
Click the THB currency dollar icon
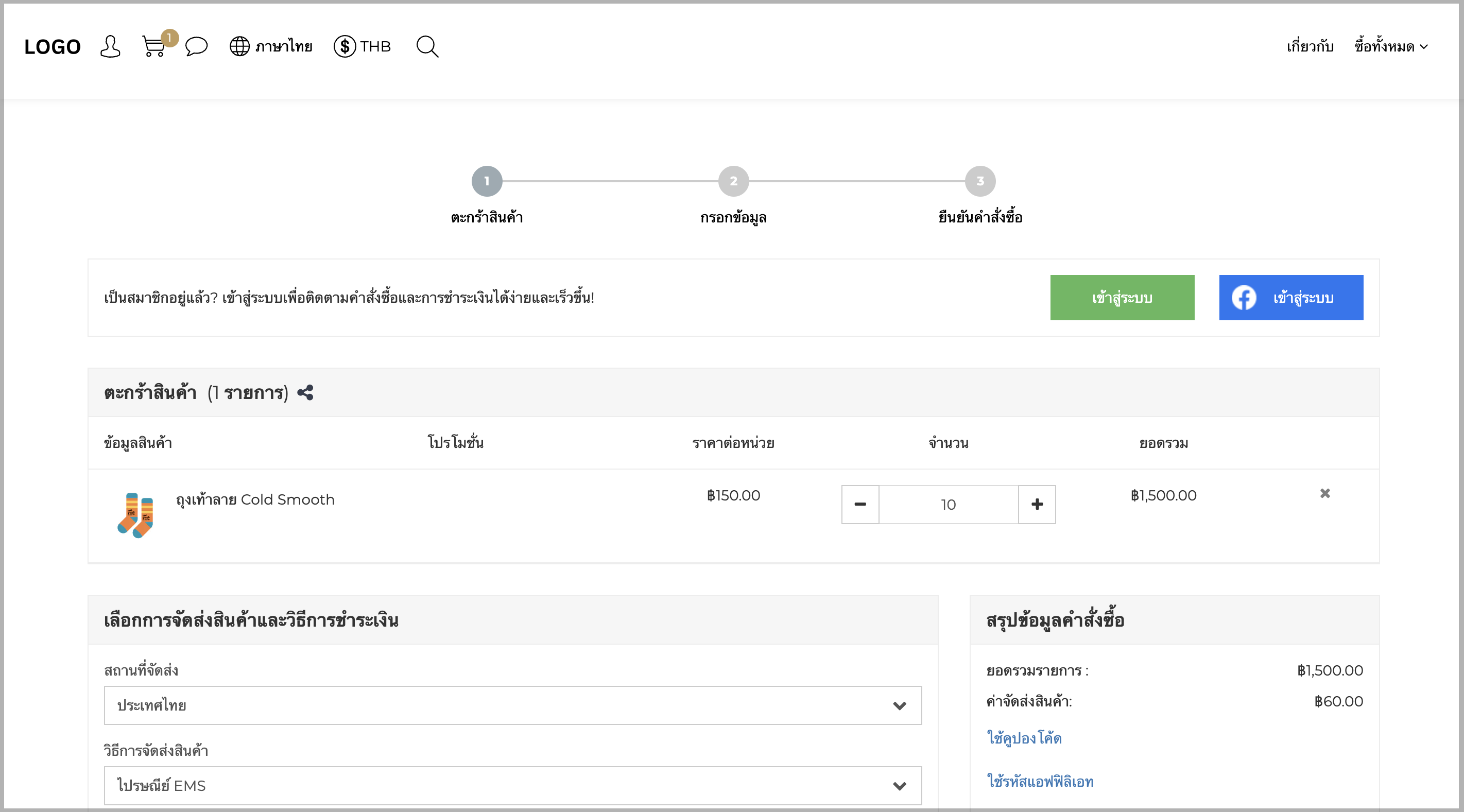[345, 46]
